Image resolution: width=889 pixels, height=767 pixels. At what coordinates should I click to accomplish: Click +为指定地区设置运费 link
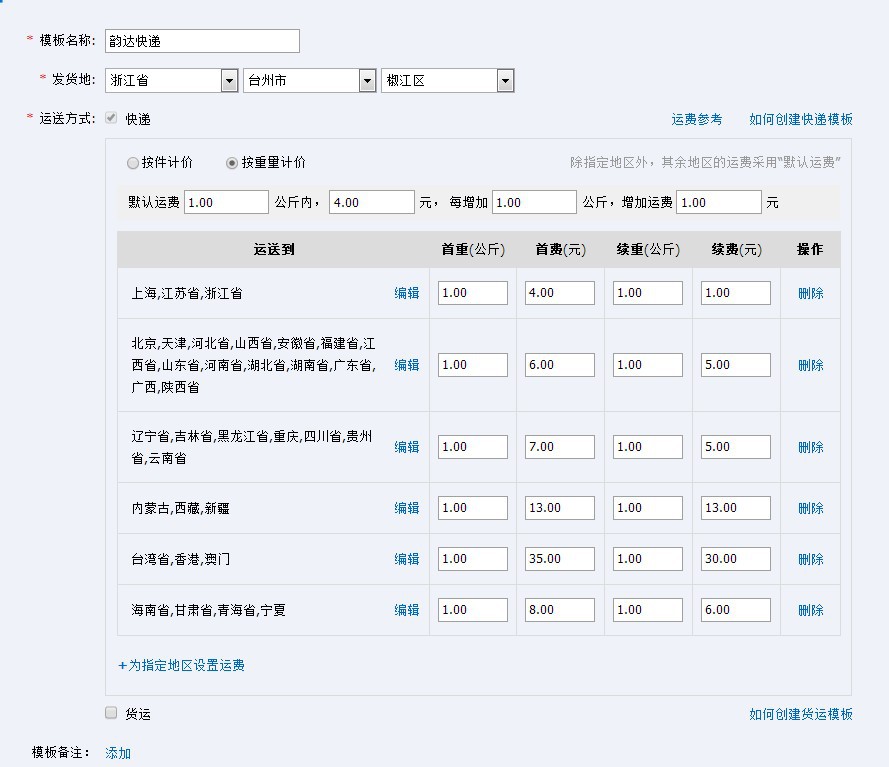[x=181, y=665]
